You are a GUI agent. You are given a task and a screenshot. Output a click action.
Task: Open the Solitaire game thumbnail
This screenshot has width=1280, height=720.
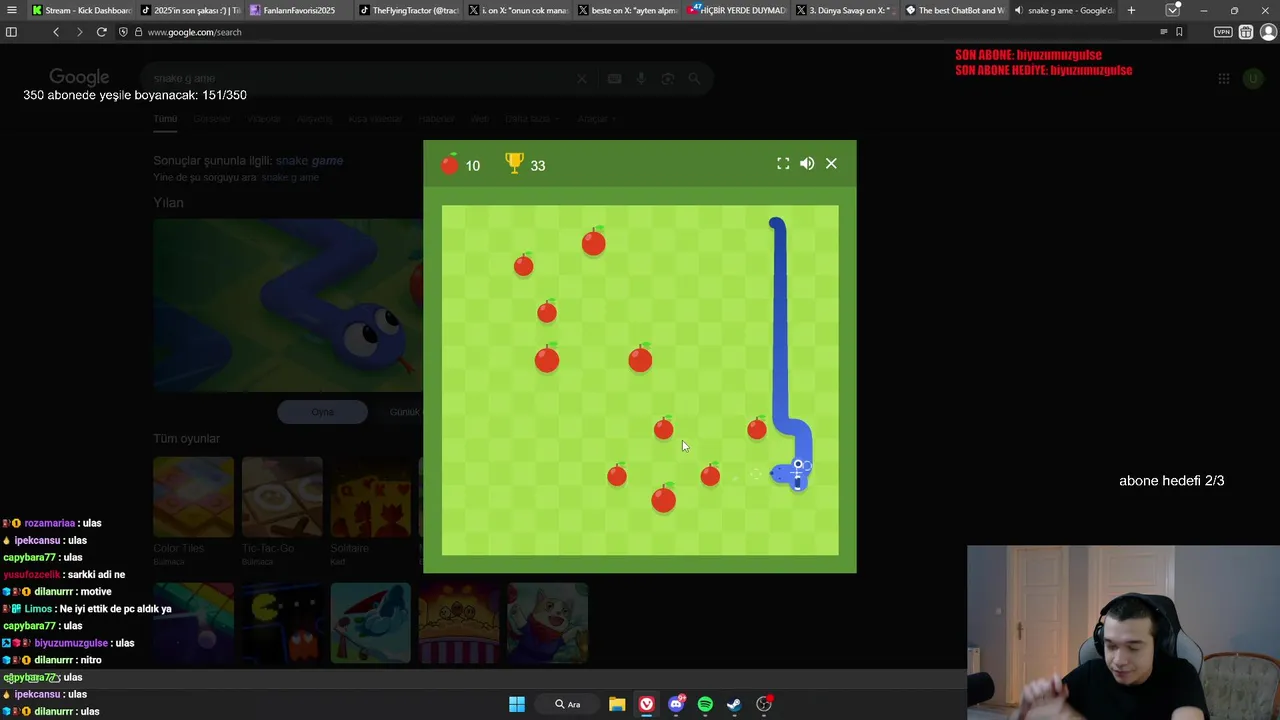[370, 497]
